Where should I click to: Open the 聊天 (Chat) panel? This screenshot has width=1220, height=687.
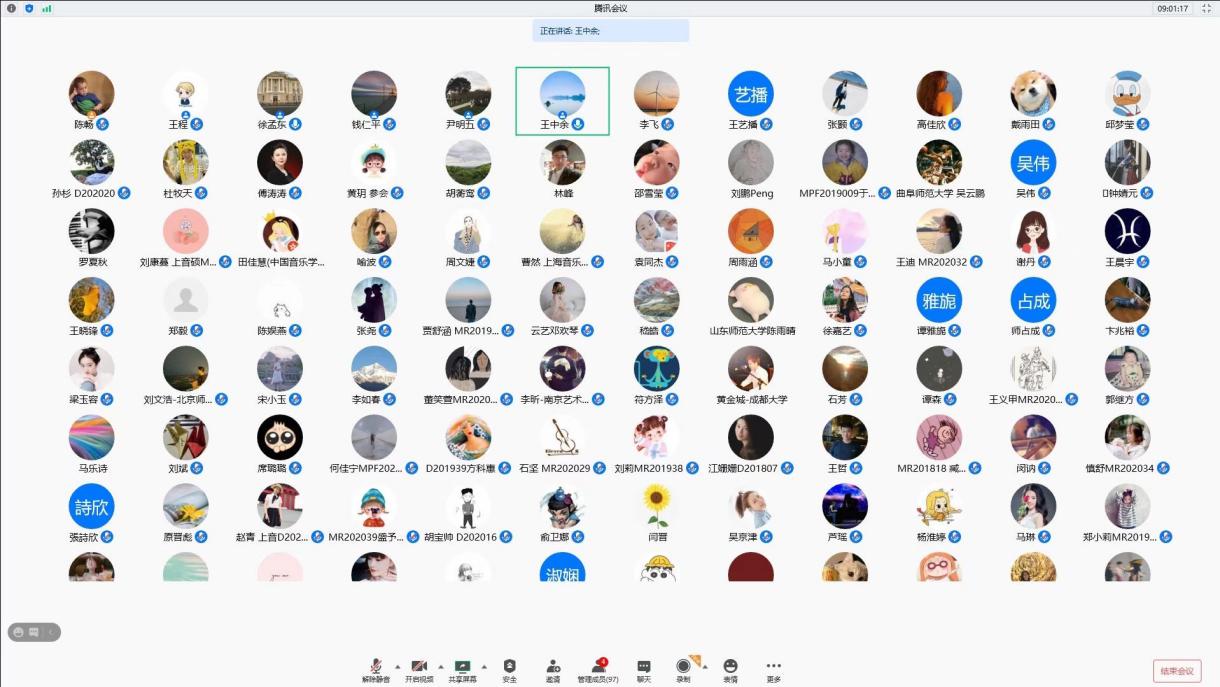[x=643, y=667]
